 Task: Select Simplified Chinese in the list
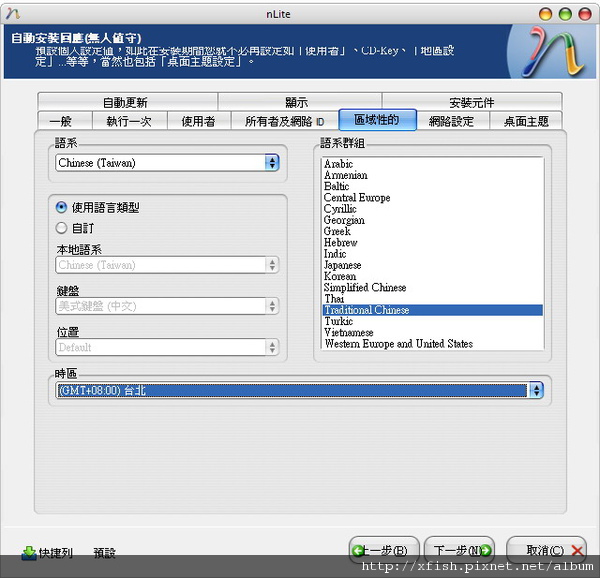pyautogui.click(x=432, y=287)
